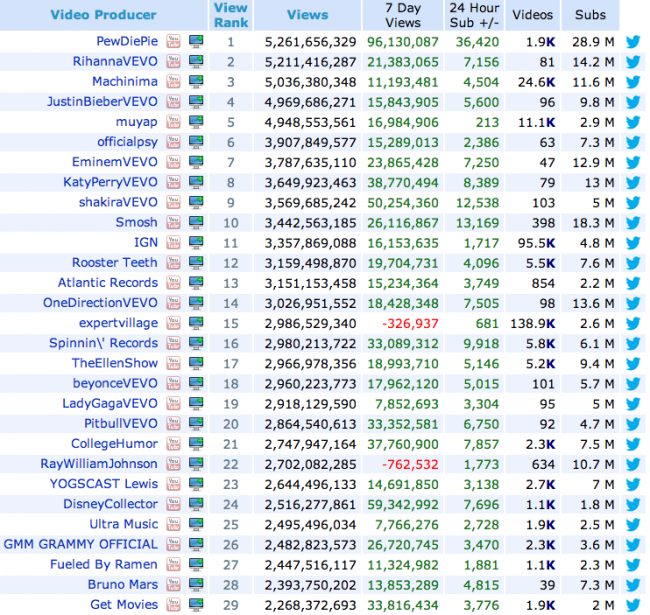Open monitor icon for Fueled By Ramen

(196, 564)
